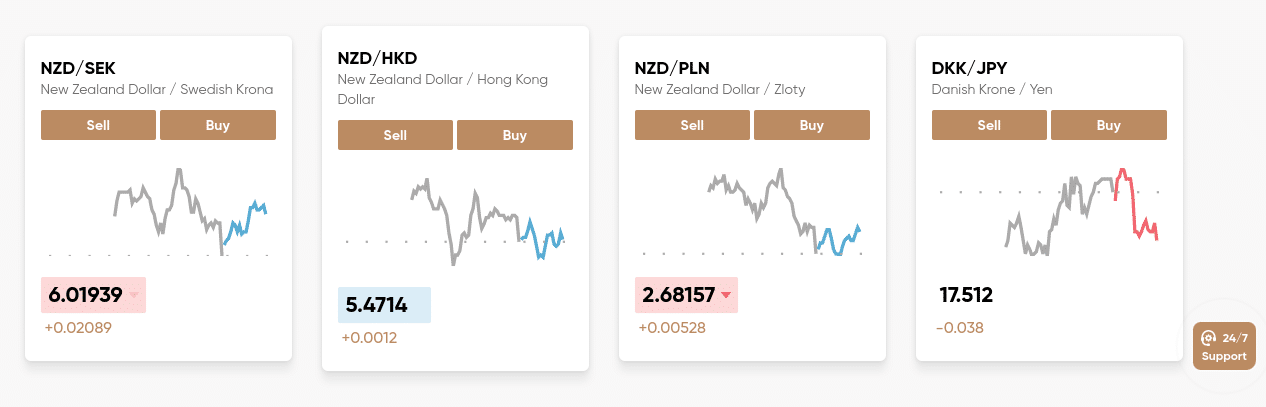1266x407 pixels.
Task: Buy the DKK/JPY pair
Action: coord(1109,125)
